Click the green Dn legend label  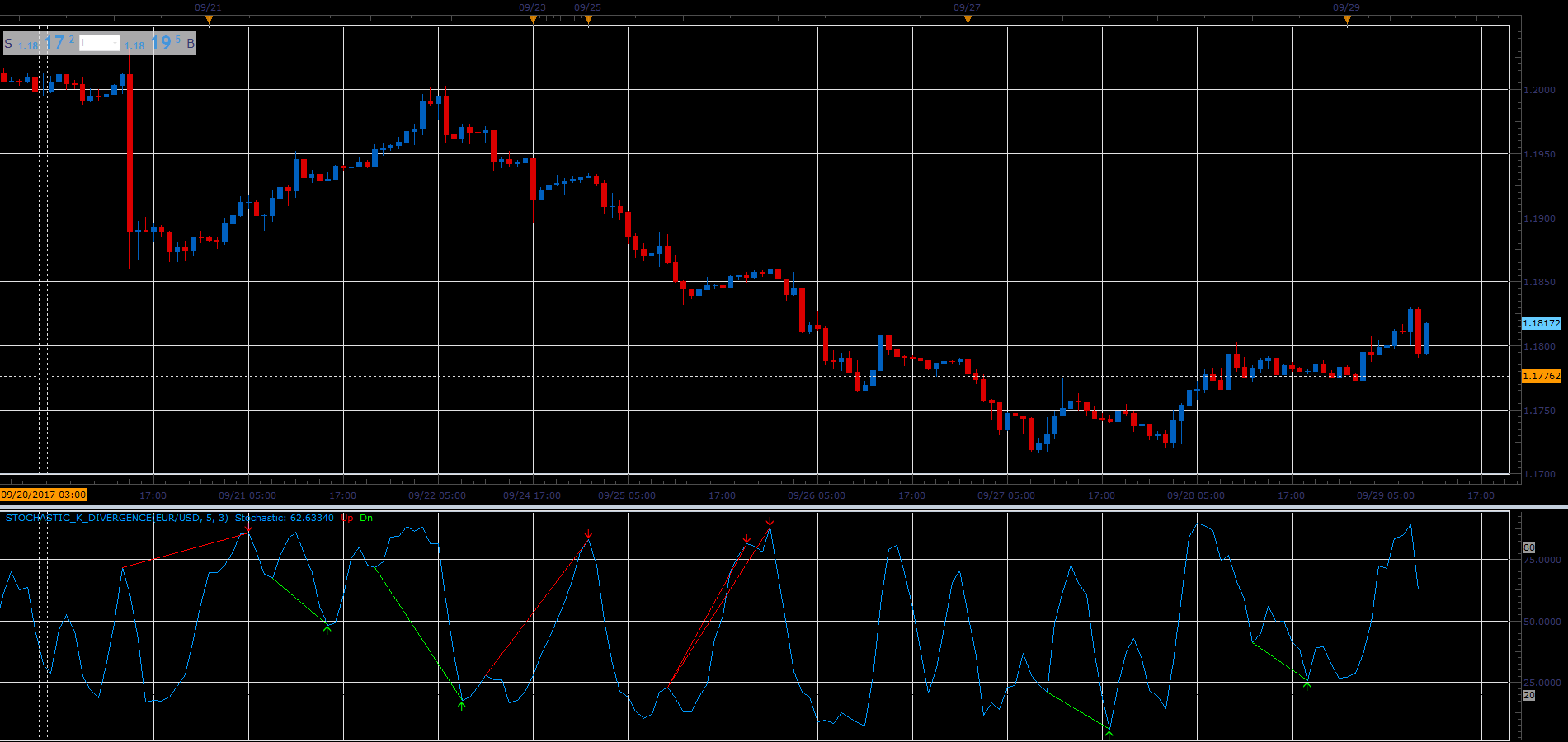(x=366, y=518)
